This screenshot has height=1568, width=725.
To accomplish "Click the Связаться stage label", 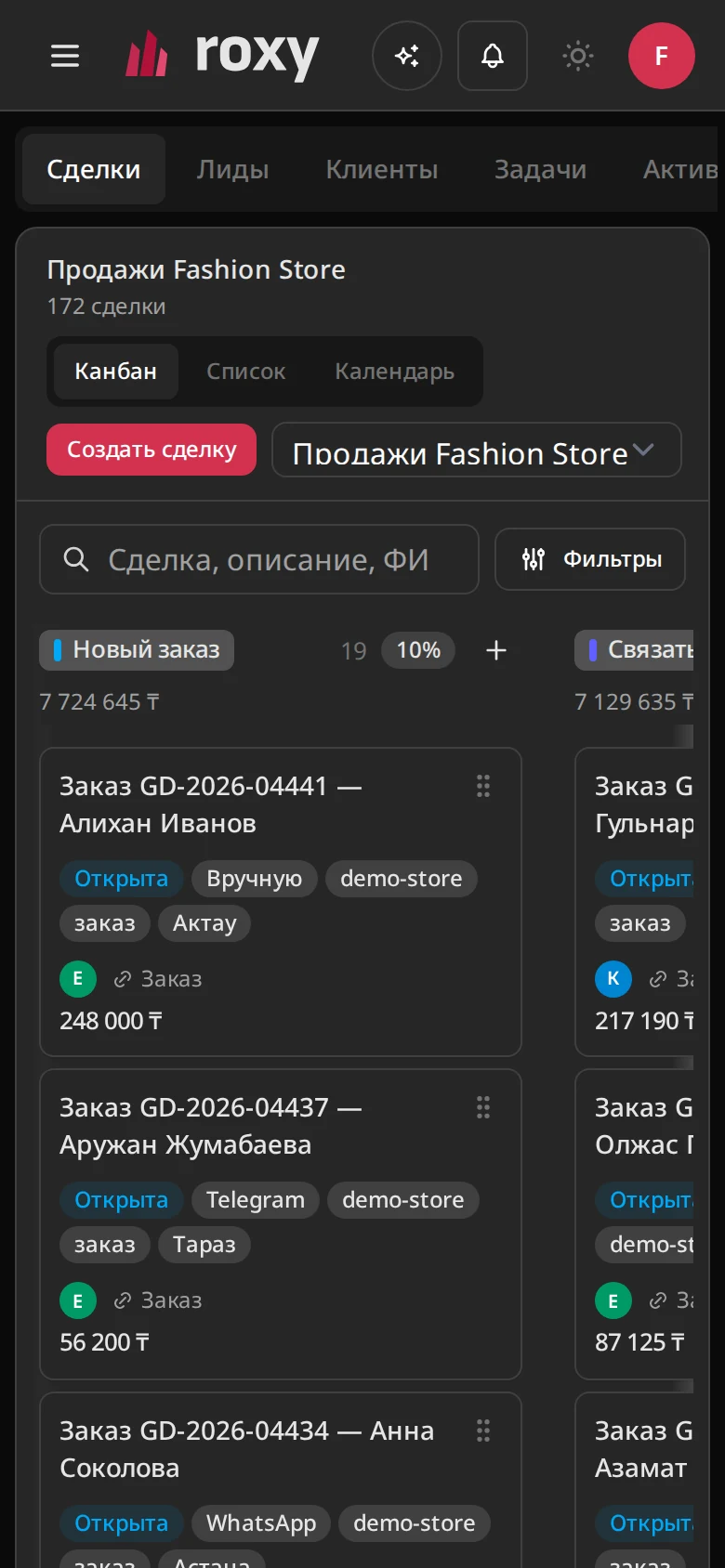I will [x=636, y=650].
